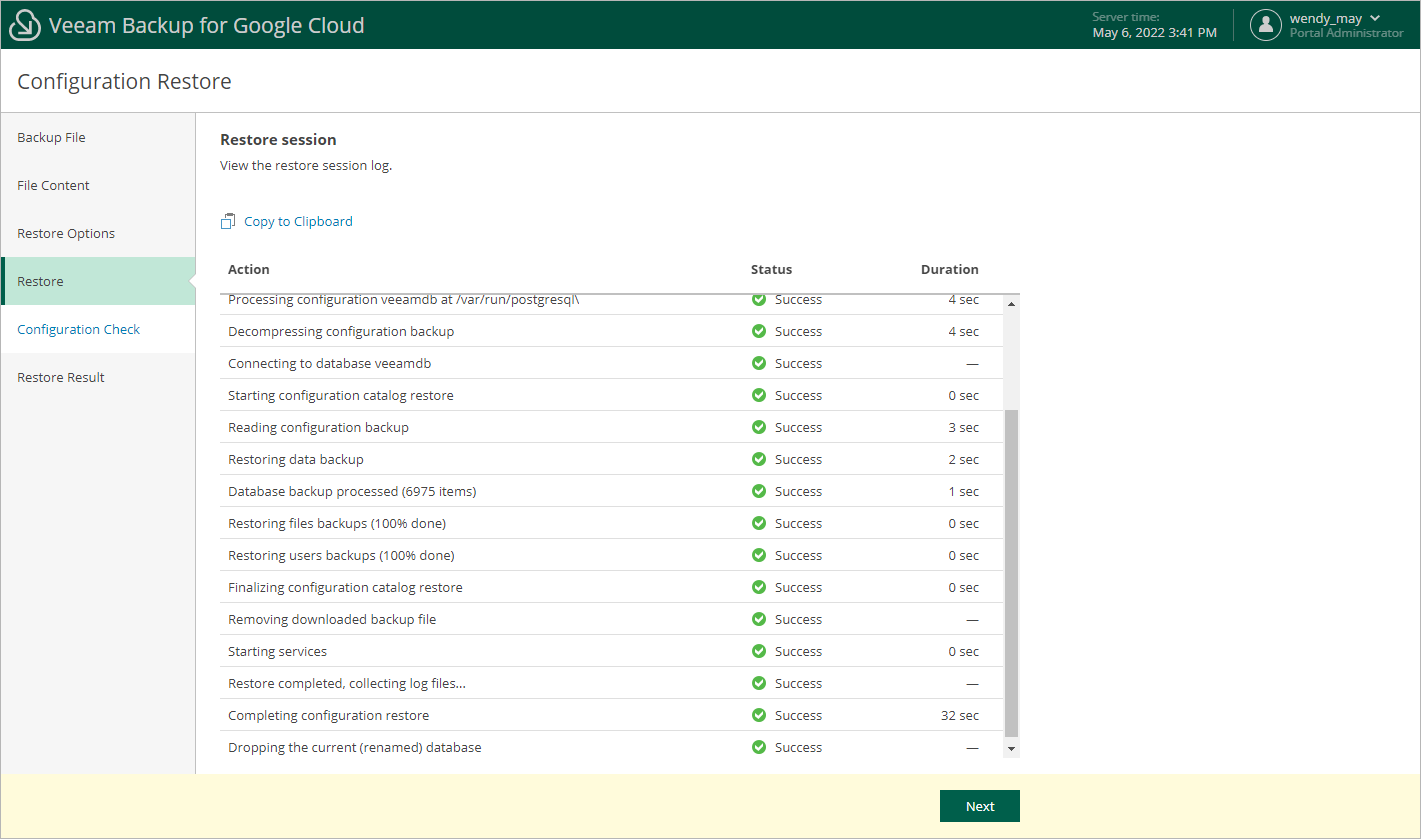Select the Restore Options step
Image resolution: width=1421 pixels, height=839 pixels.
click(x=66, y=233)
